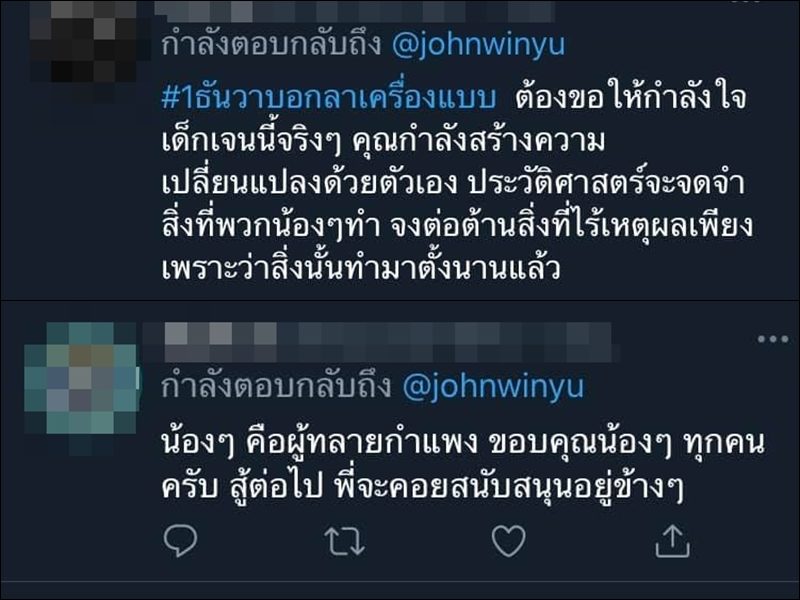Open the partially visible more menu of first tweet
This screenshot has height=600, width=800.
(745, 2)
